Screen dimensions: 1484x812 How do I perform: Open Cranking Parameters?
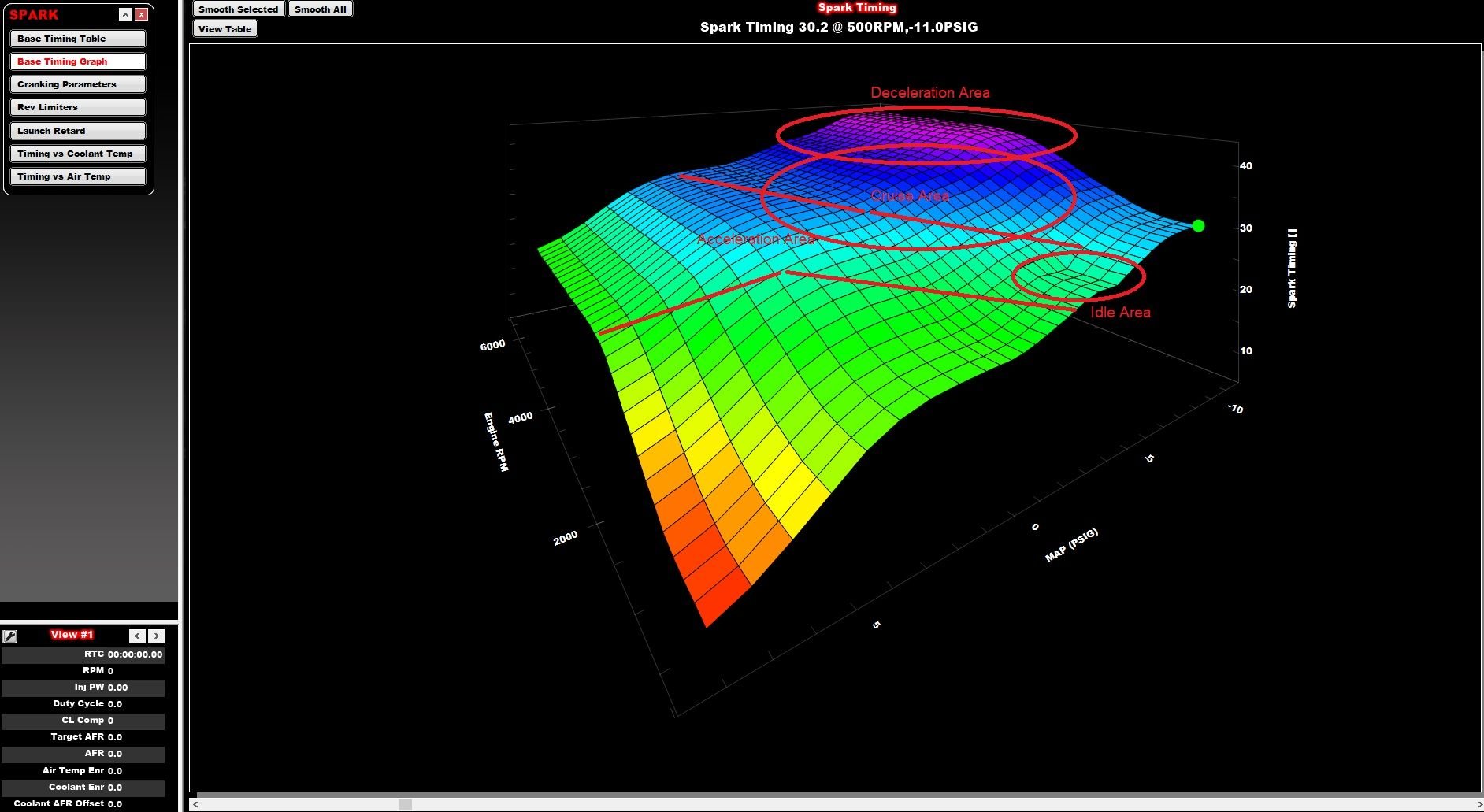click(x=77, y=83)
